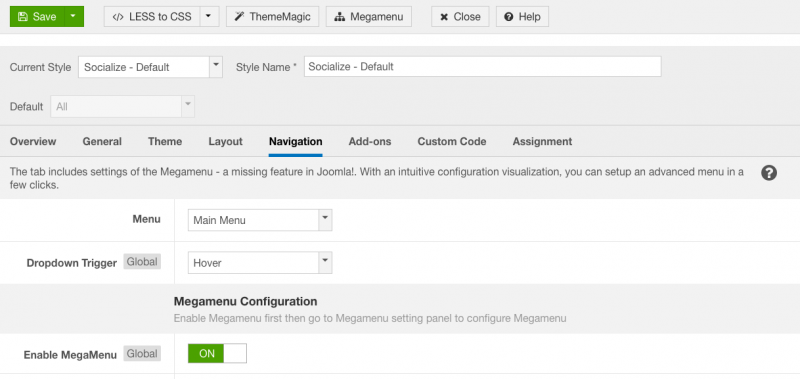
Task: Open the Save dropdown arrow
Action: pyautogui.click(x=74, y=17)
